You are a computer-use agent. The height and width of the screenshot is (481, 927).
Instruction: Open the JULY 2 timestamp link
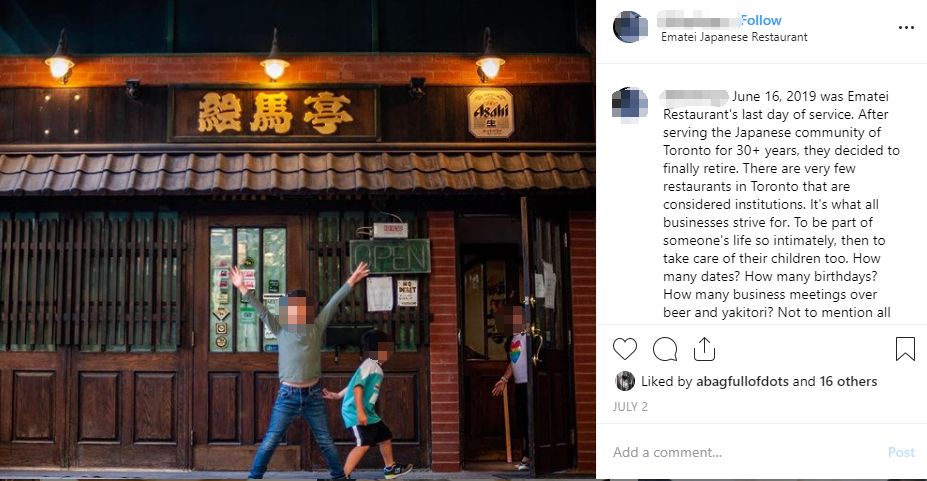click(x=630, y=407)
